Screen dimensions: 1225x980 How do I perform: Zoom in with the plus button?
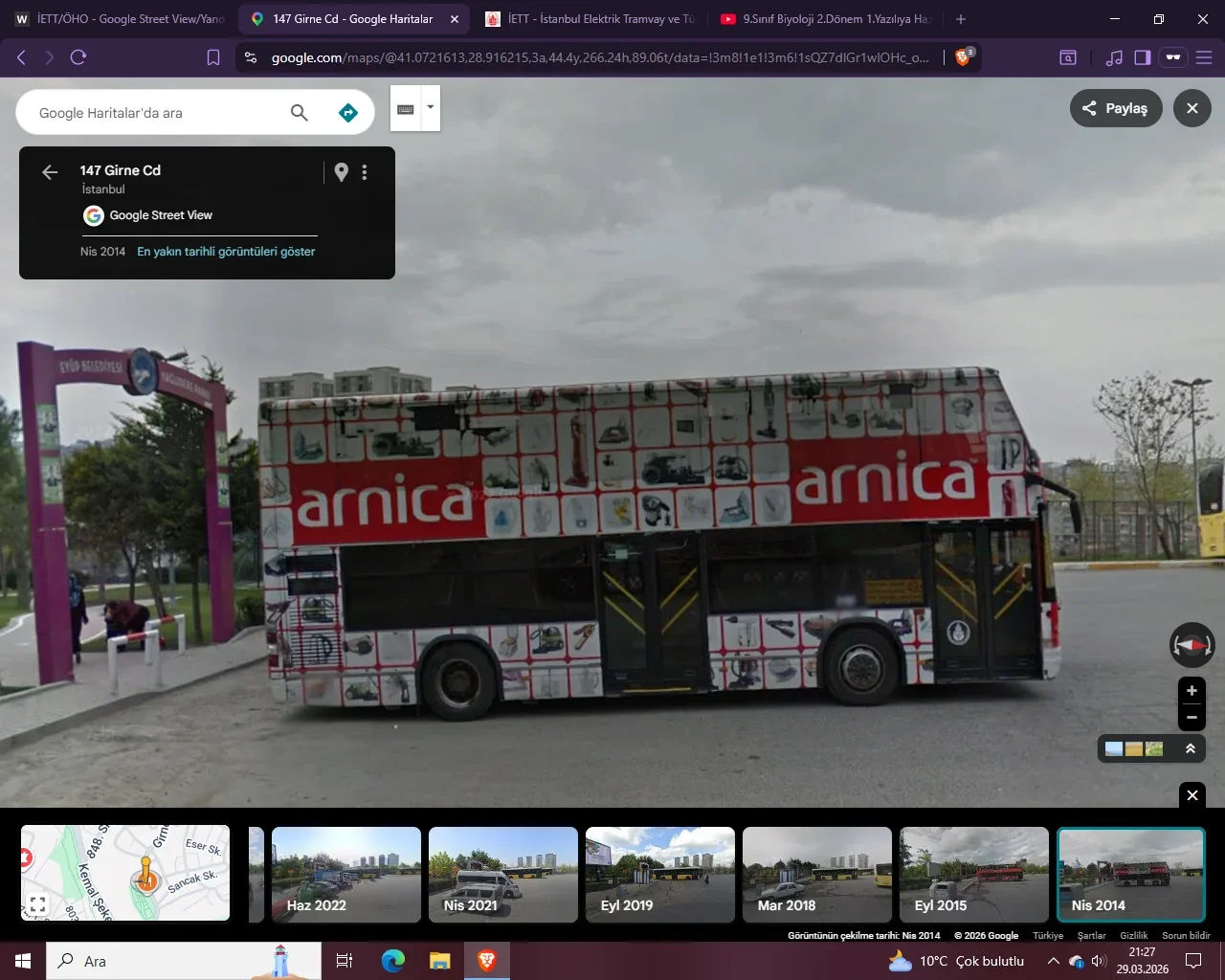1192,691
